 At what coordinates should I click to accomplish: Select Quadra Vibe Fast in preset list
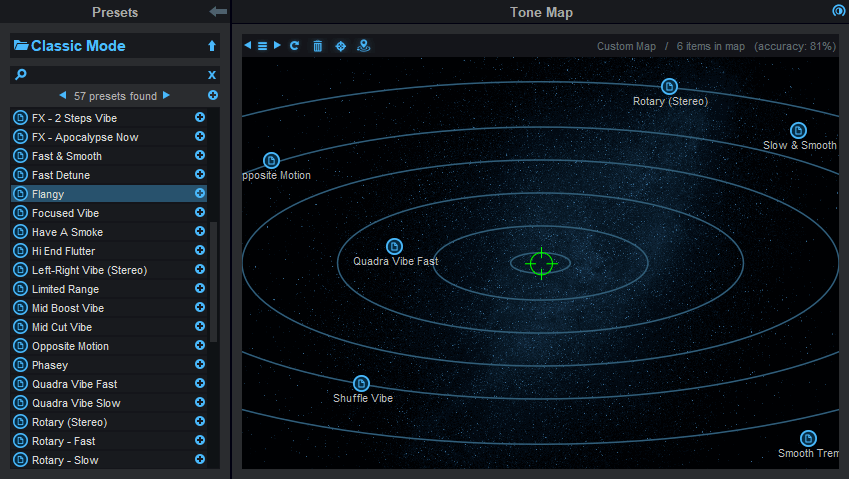109,383
